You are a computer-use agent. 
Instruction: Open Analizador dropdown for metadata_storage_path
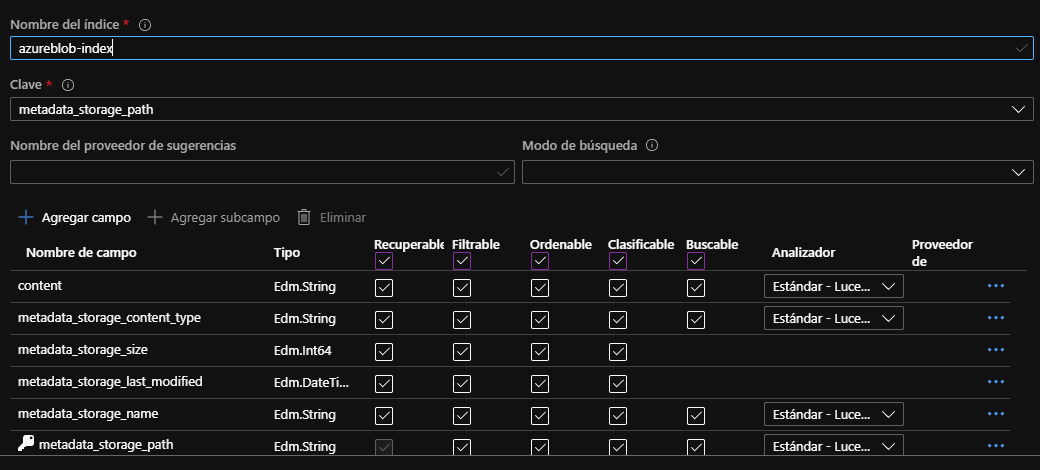point(834,446)
